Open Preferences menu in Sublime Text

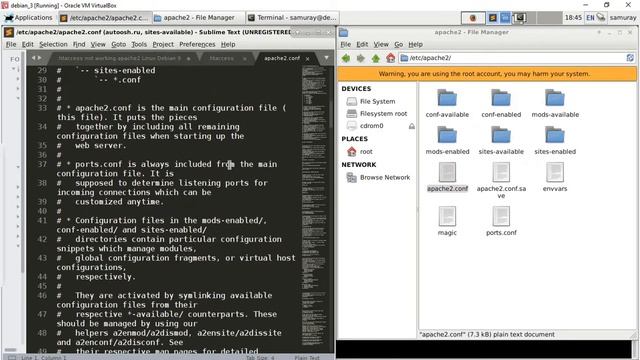197,44
